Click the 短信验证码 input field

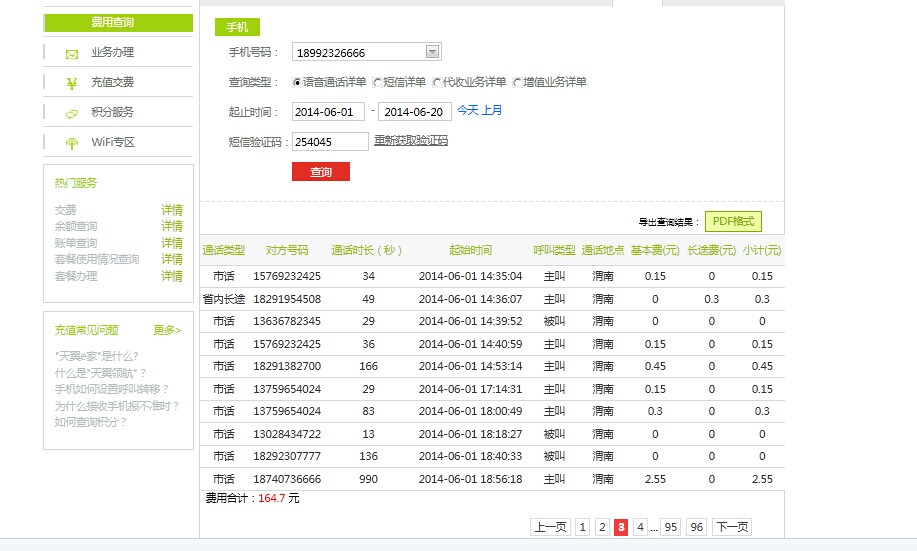click(x=330, y=142)
